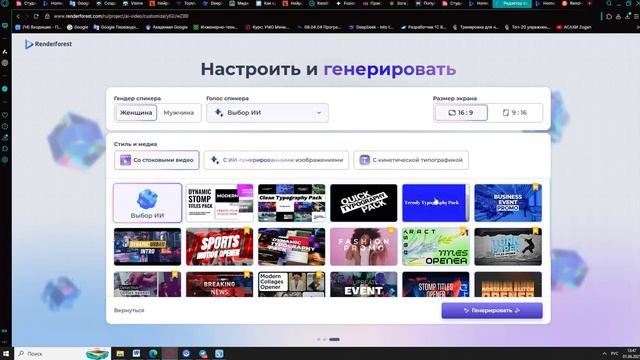Pick Dynamic Typography Pack template

tap(291, 247)
